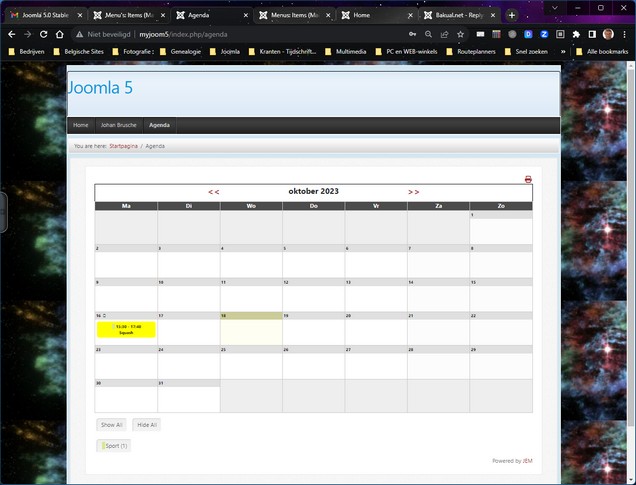Viewport: 636px width, 485px height.
Task: Click Show All categories button
Action: pos(112,425)
